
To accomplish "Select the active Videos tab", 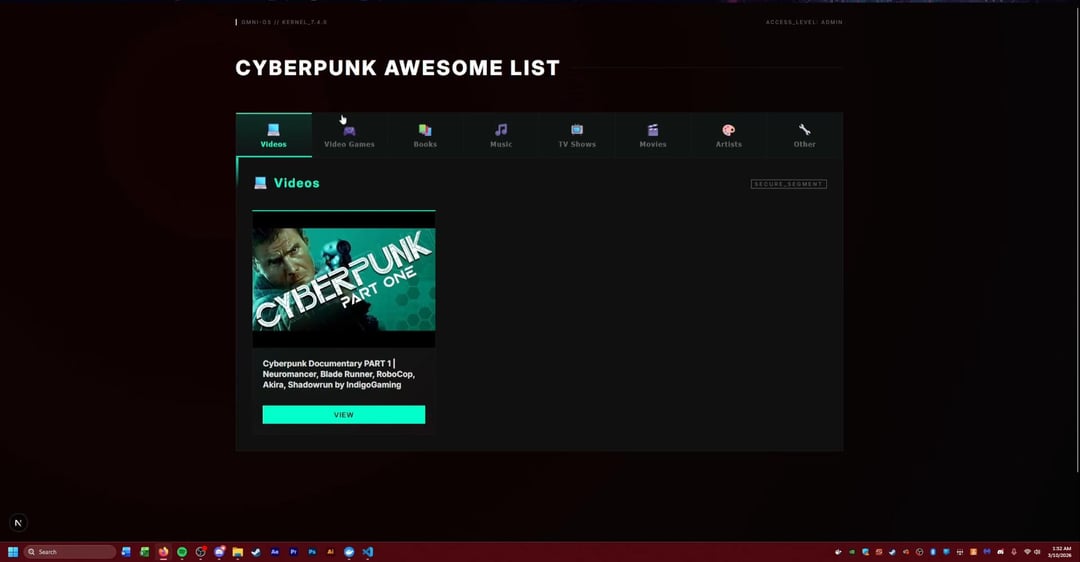I will [273, 135].
